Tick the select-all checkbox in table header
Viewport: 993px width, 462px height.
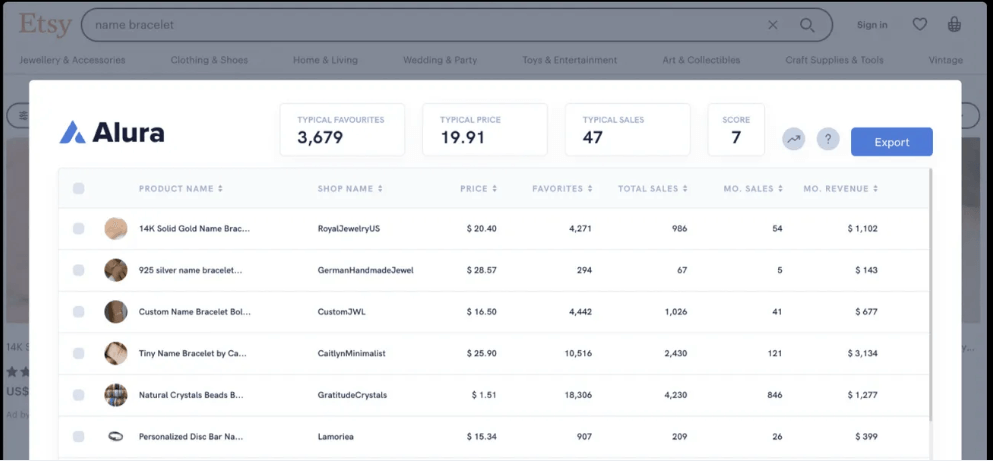(79, 189)
